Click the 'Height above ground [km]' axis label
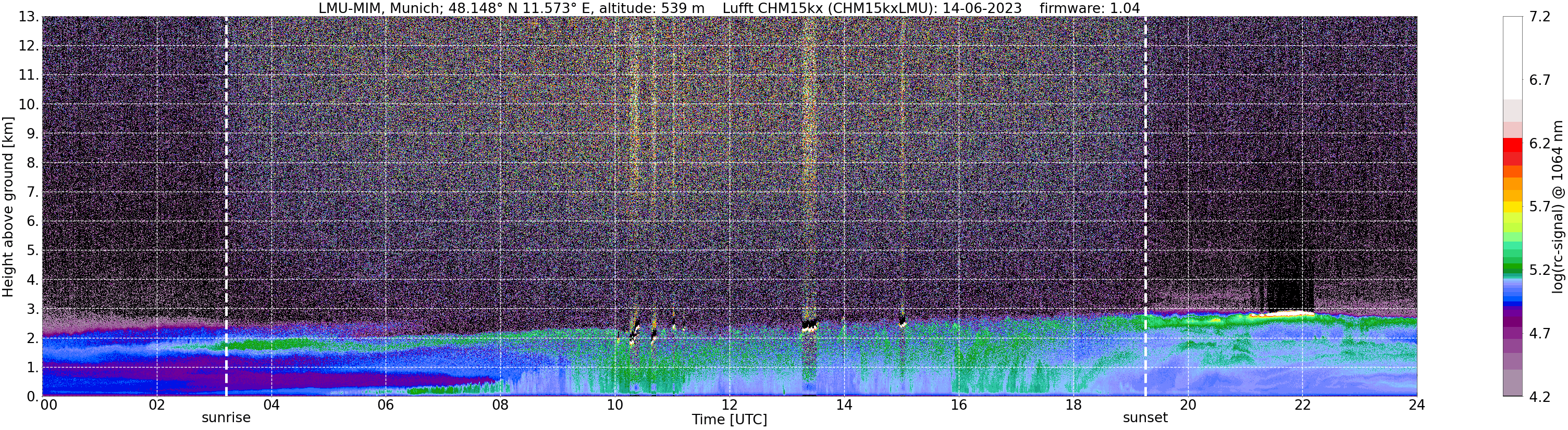This screenshot has height=430, width=1568. pos(8,207)
